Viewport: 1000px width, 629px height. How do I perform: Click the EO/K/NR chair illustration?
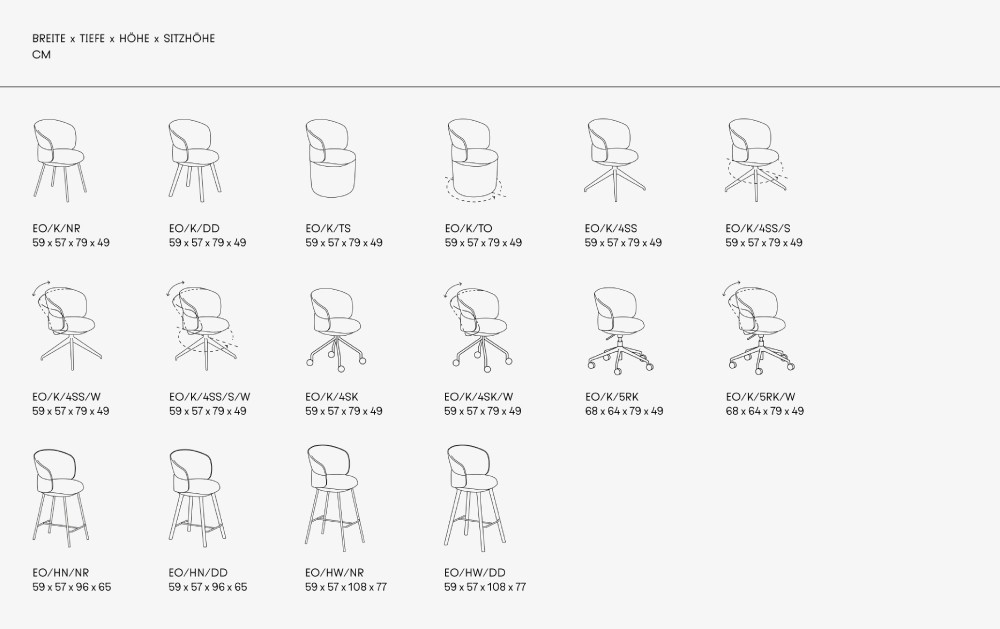click(59, 157)
